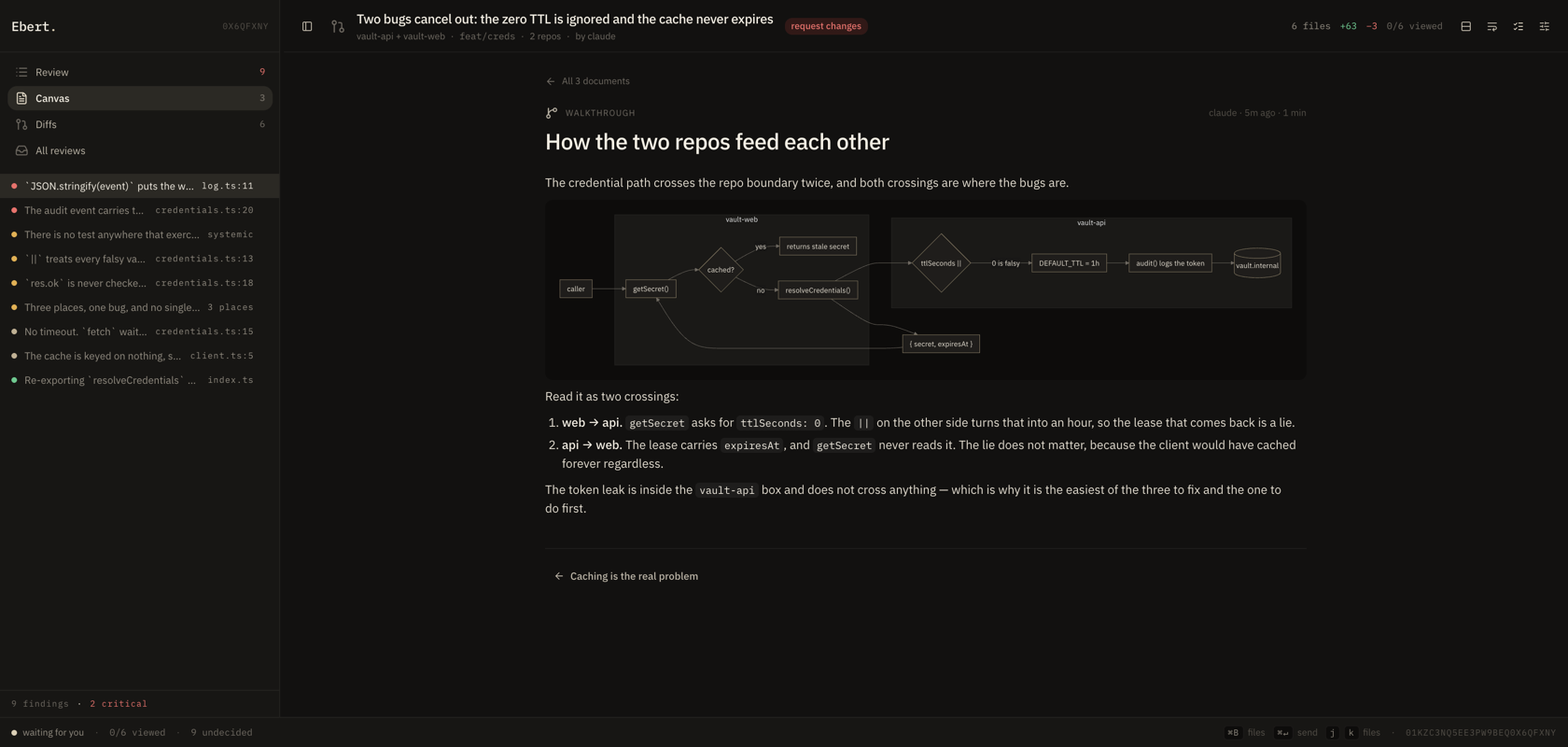The image size is (1568, 747).
Task: Click the 'caller' node in the diagram
Action: pyautogui.click(x=576, y=289)
